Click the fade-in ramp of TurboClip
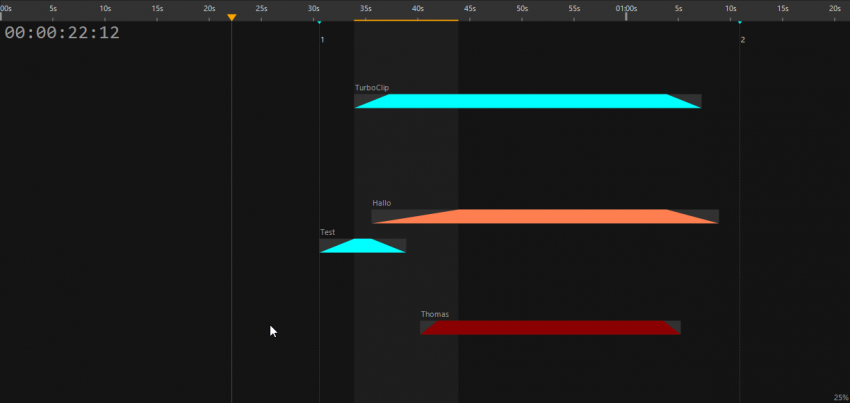Image resolution: width=850 pixels, height=403 pixels. (x=374, y=101)
